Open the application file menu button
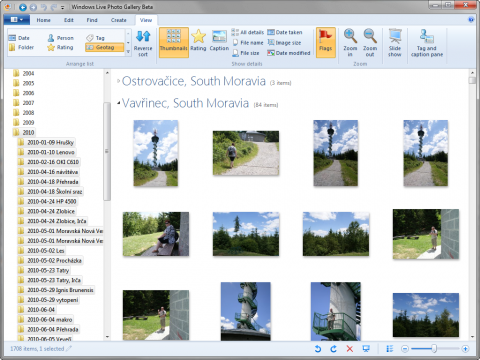480x360 pixels. pyautogui.click(x=17, y=20)
